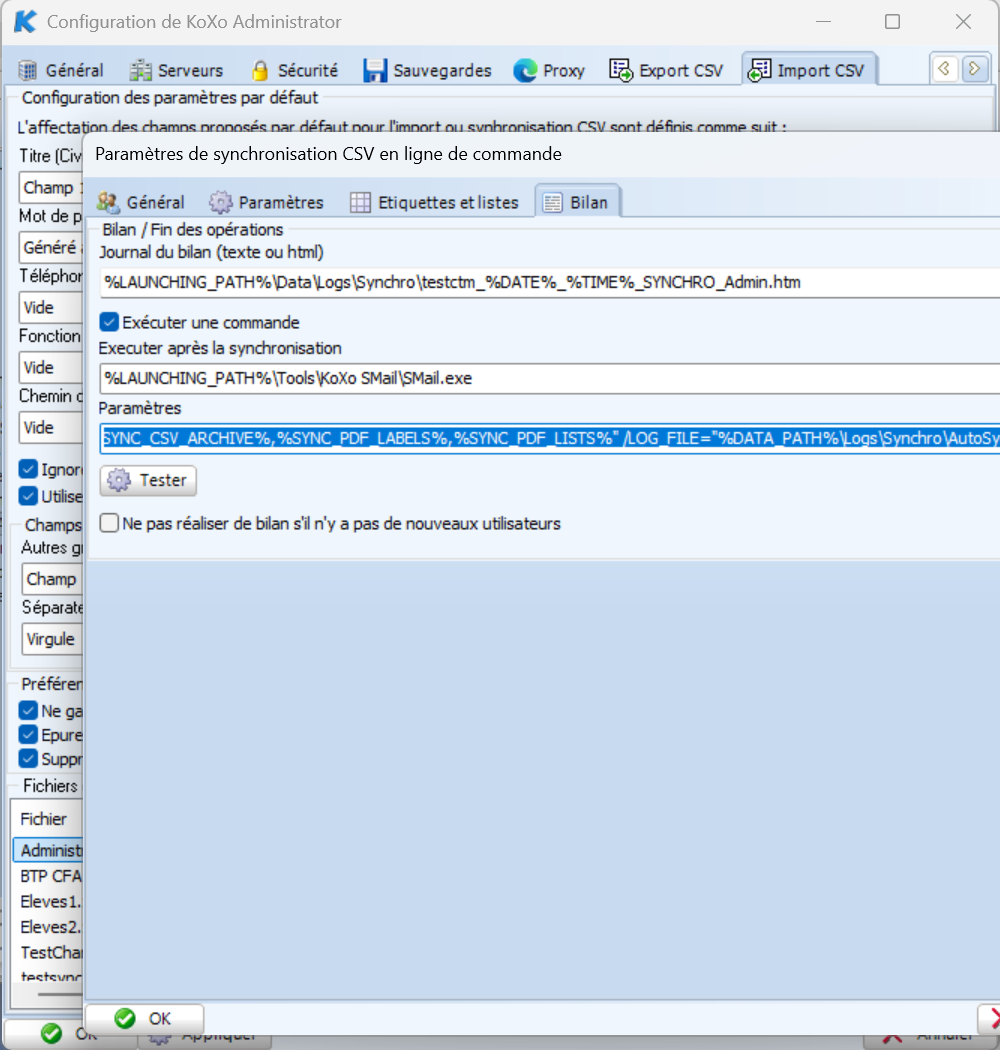Screen dimensions: 1000x1050
Task: Click the Serveurs icon
Action: [x=141, y=70]
